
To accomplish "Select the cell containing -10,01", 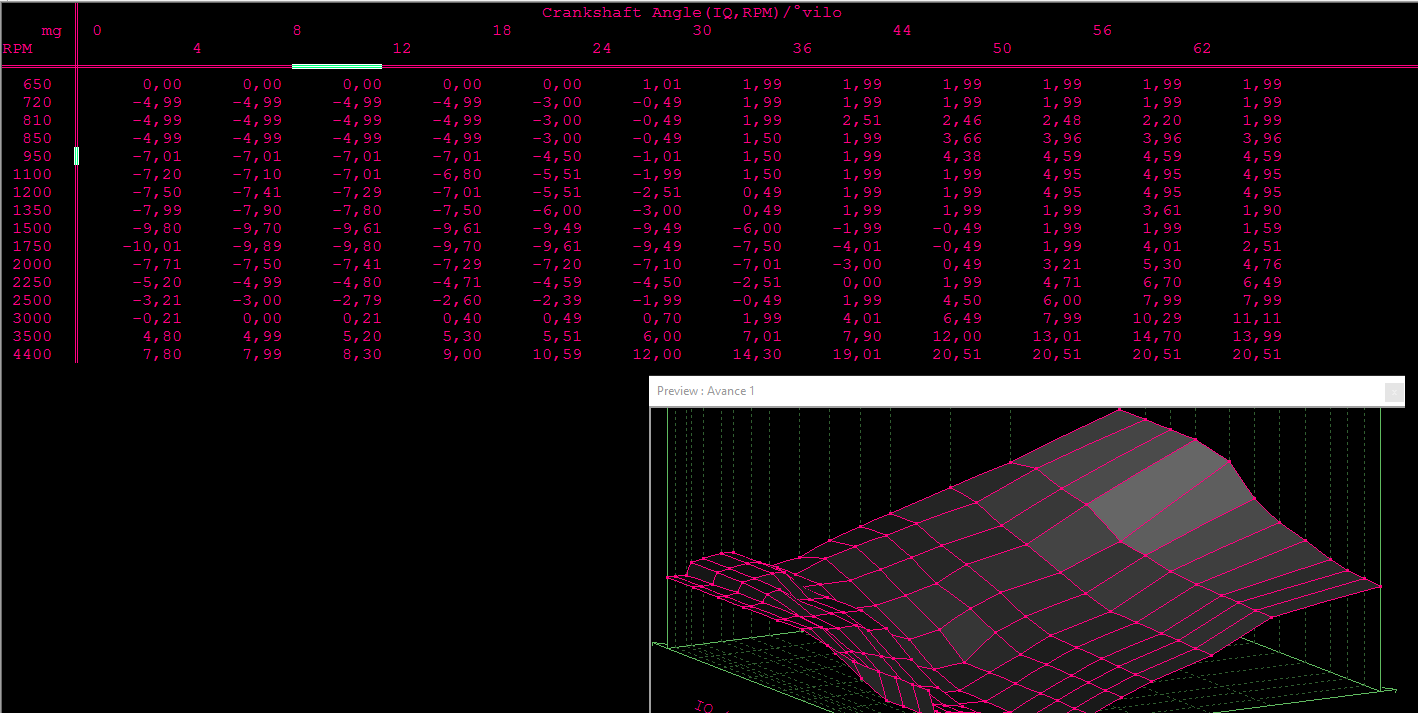I will click(x=152, y=246).
